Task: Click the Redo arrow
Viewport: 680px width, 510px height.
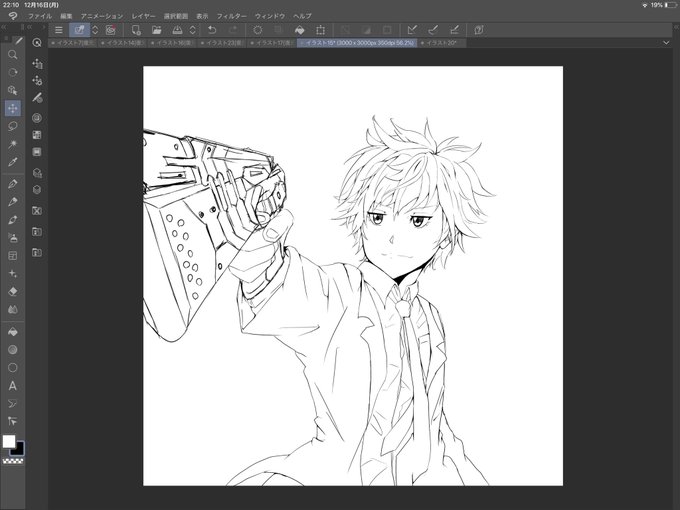Action: click(x=233, y=30)
